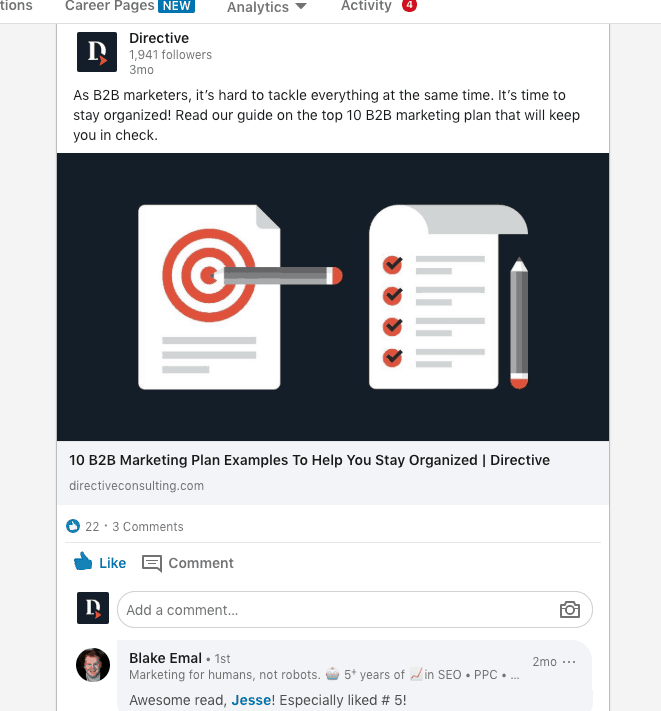Image resolution: width=661 pixels, height=711 pixels.
Task: Open the Directive company name link
Action: coord(159,38)
